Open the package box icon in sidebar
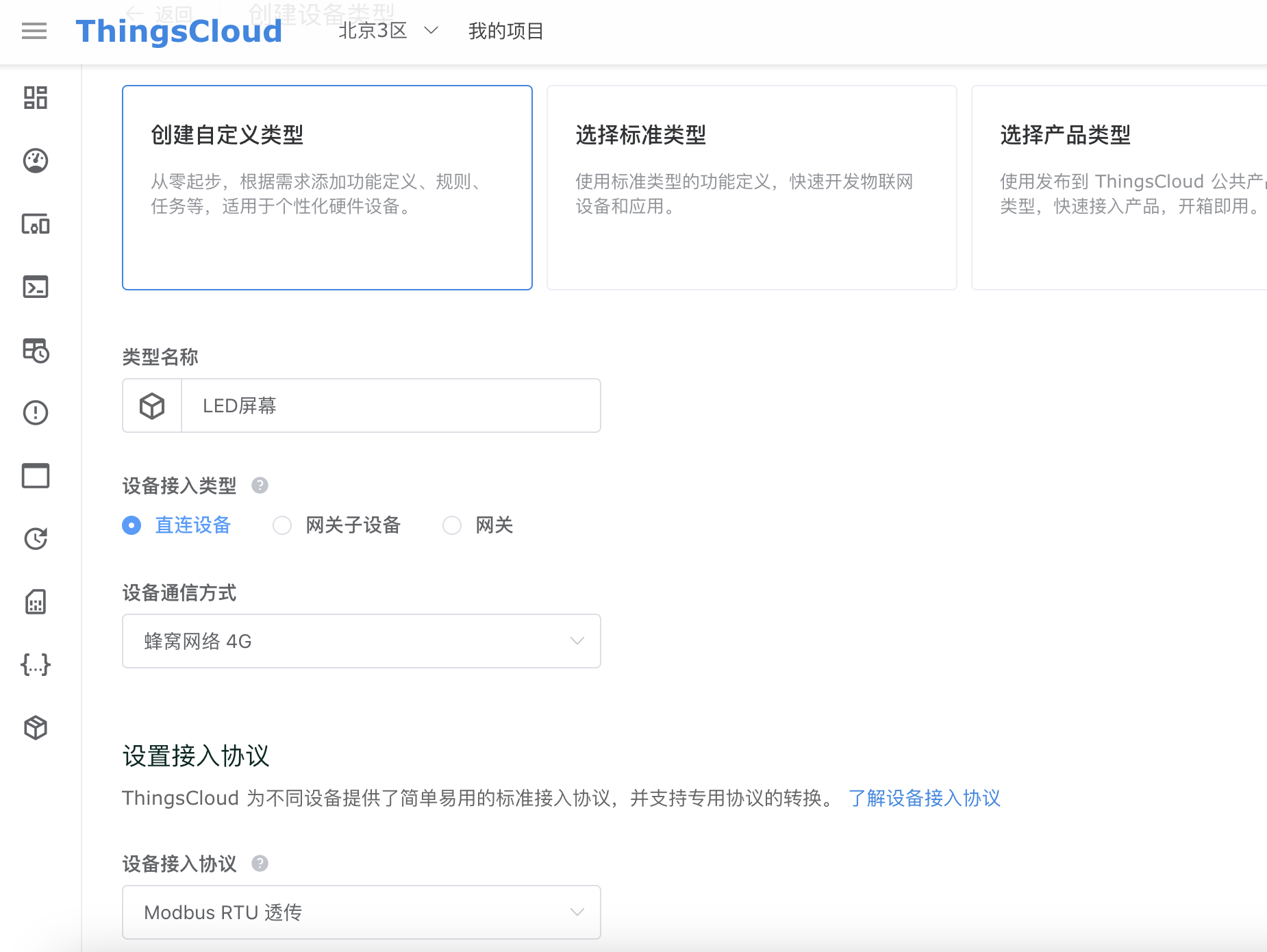1267x952 pixels. pos(36,727)
